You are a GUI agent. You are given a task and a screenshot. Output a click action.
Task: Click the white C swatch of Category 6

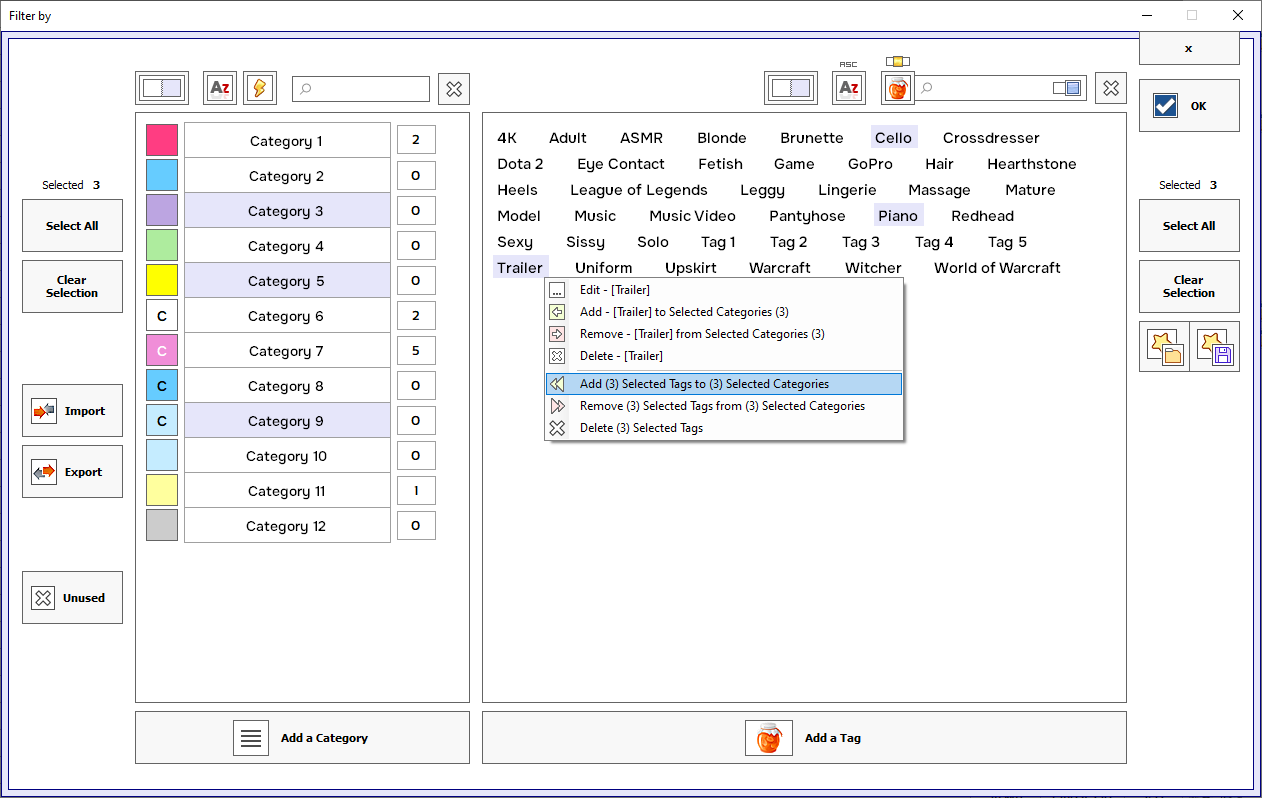coord(162,315)
